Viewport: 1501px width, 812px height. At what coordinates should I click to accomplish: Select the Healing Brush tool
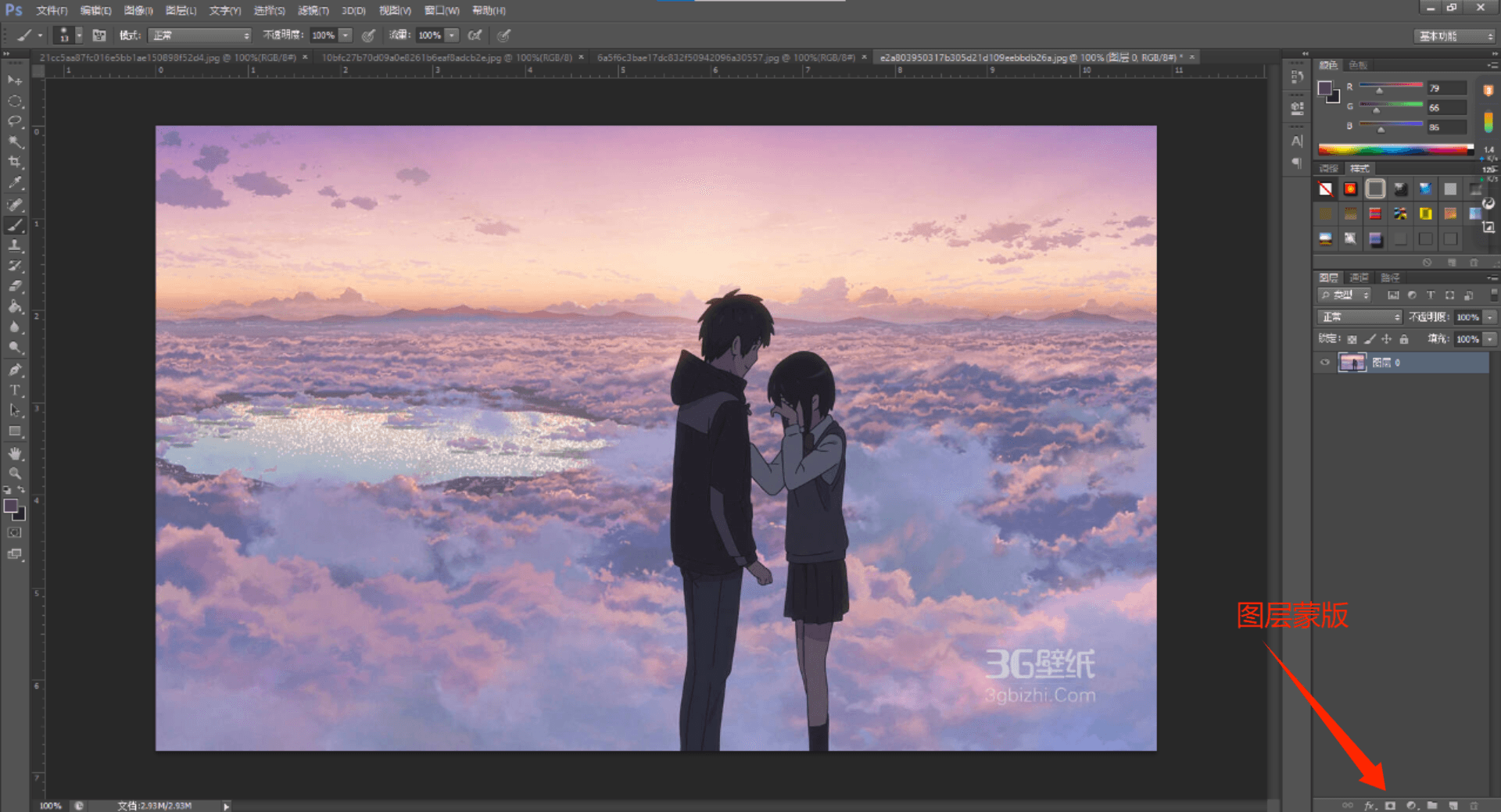[15, 205]
